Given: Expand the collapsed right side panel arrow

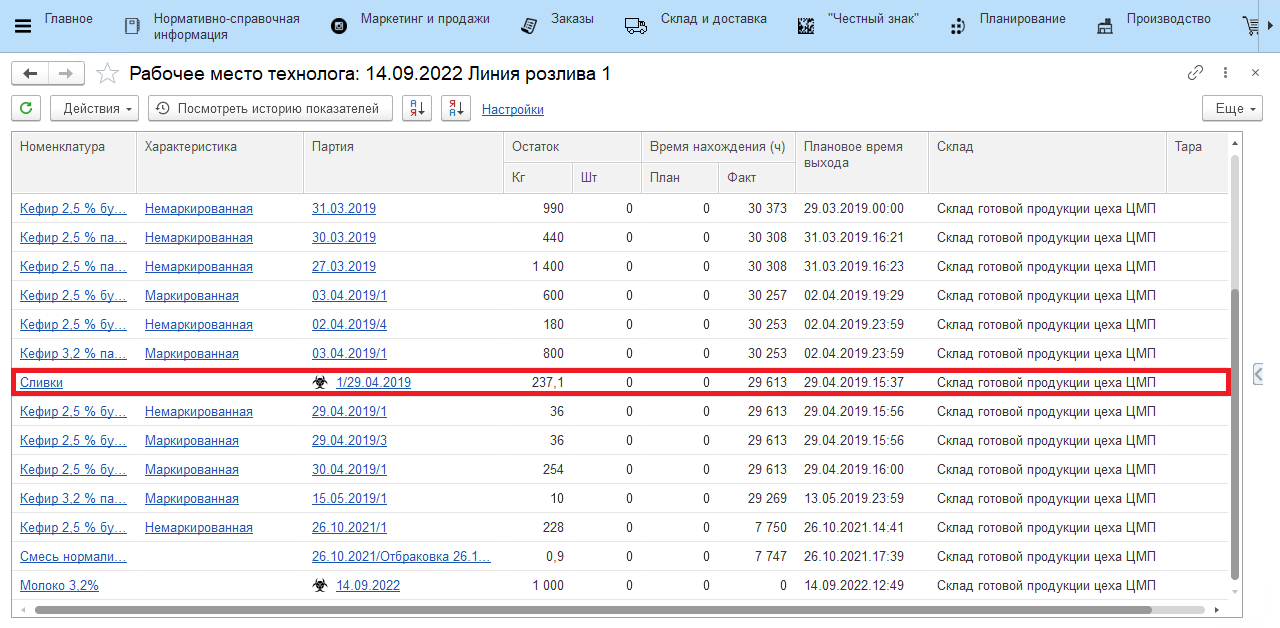Looking at the screenshot, I should (1258, 374).
